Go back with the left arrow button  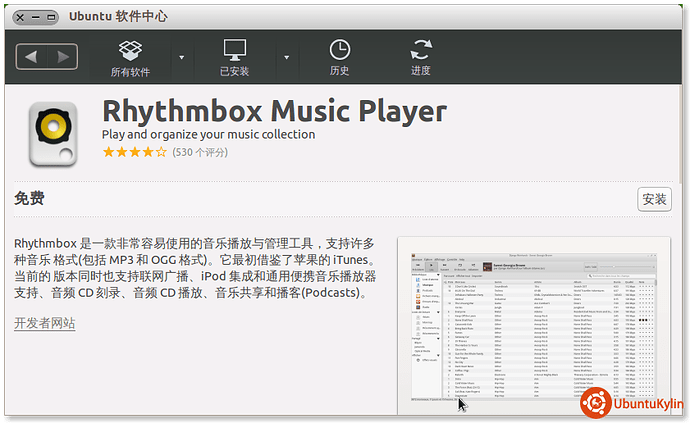point(31,57)
